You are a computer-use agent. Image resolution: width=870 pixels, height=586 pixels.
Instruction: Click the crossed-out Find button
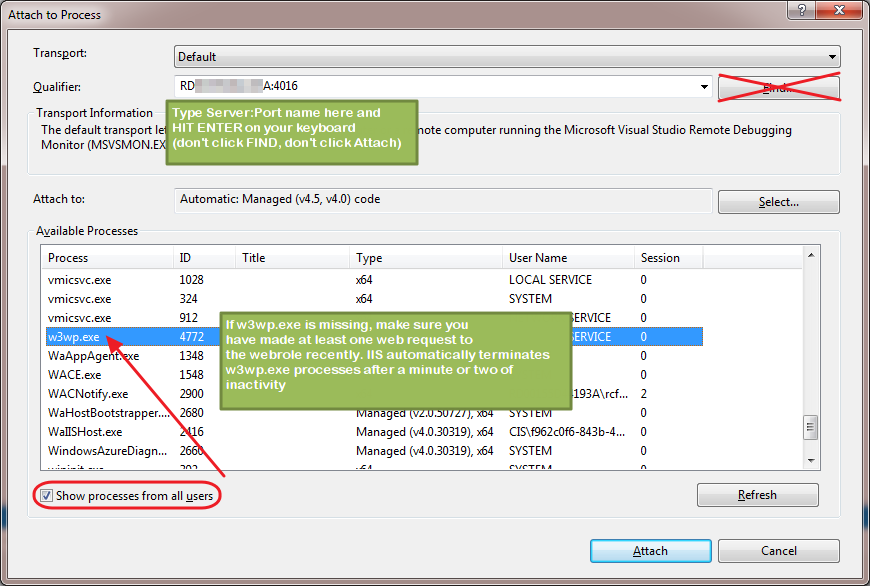[x=778, y=87]
